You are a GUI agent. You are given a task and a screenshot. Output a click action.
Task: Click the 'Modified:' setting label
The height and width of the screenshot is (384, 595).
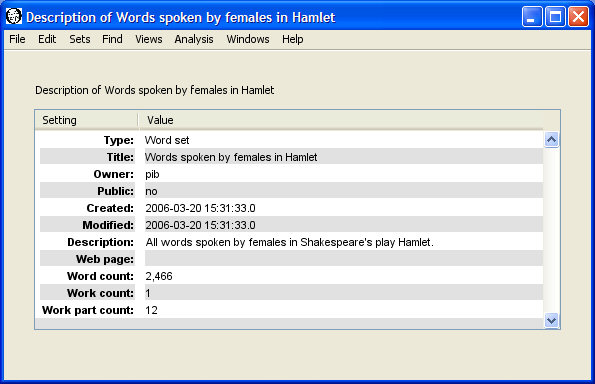pos(108,225)
